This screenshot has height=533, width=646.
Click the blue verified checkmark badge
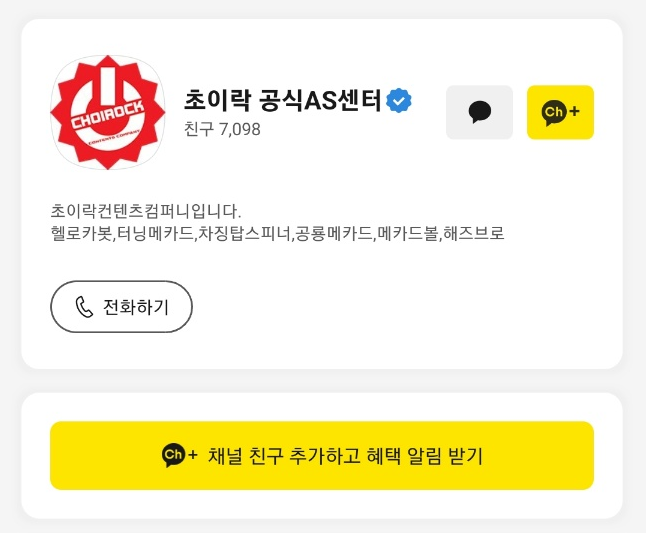coord(398,101)
